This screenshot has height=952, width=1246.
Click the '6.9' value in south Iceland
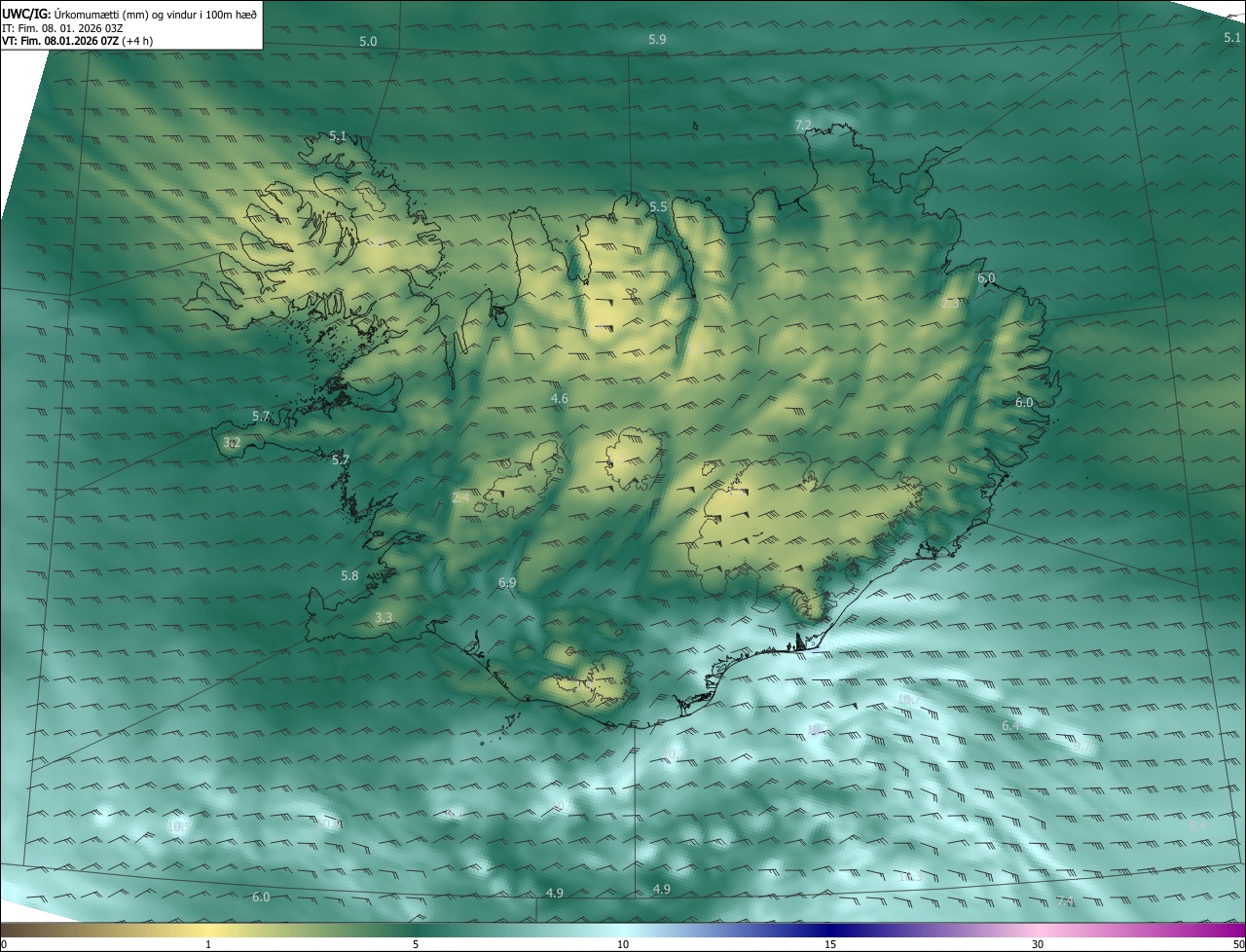click(x=507, y=583)
